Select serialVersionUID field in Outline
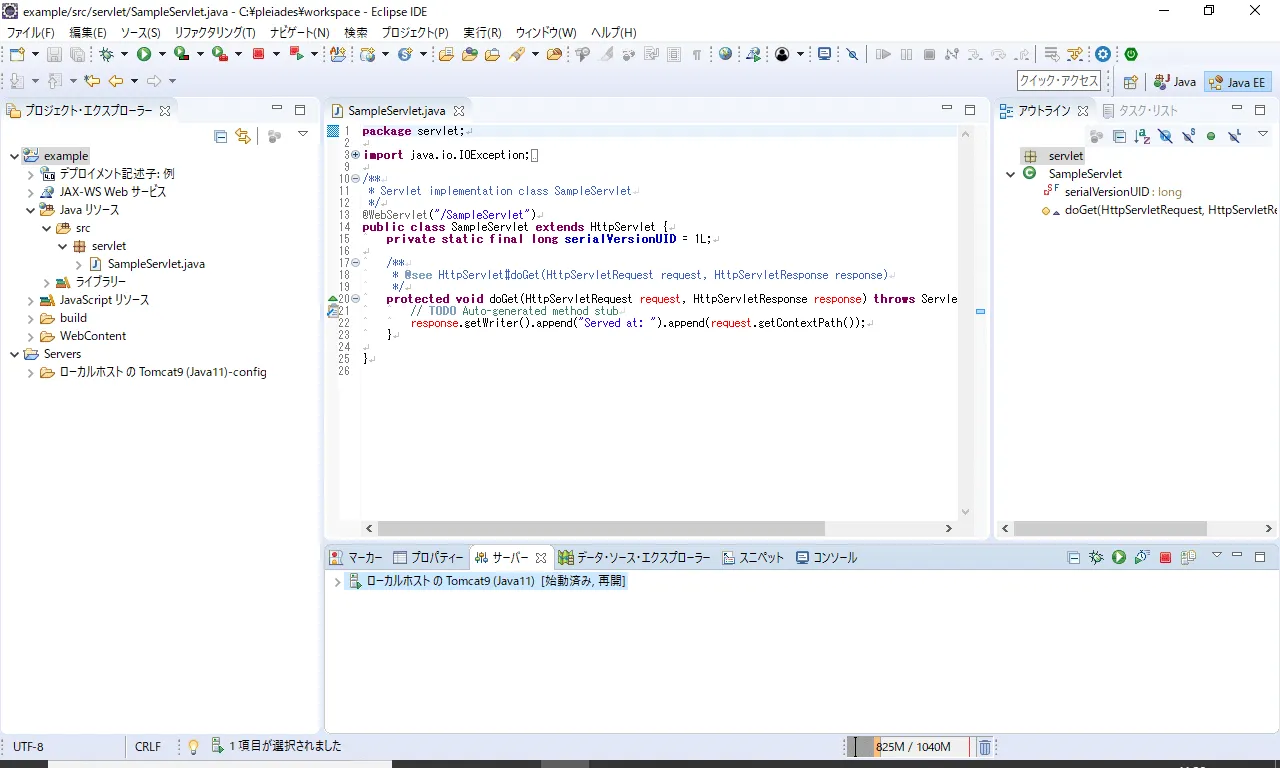Image resolution: width=1280 pixels, height=768 pixels. click(1112, 192)
